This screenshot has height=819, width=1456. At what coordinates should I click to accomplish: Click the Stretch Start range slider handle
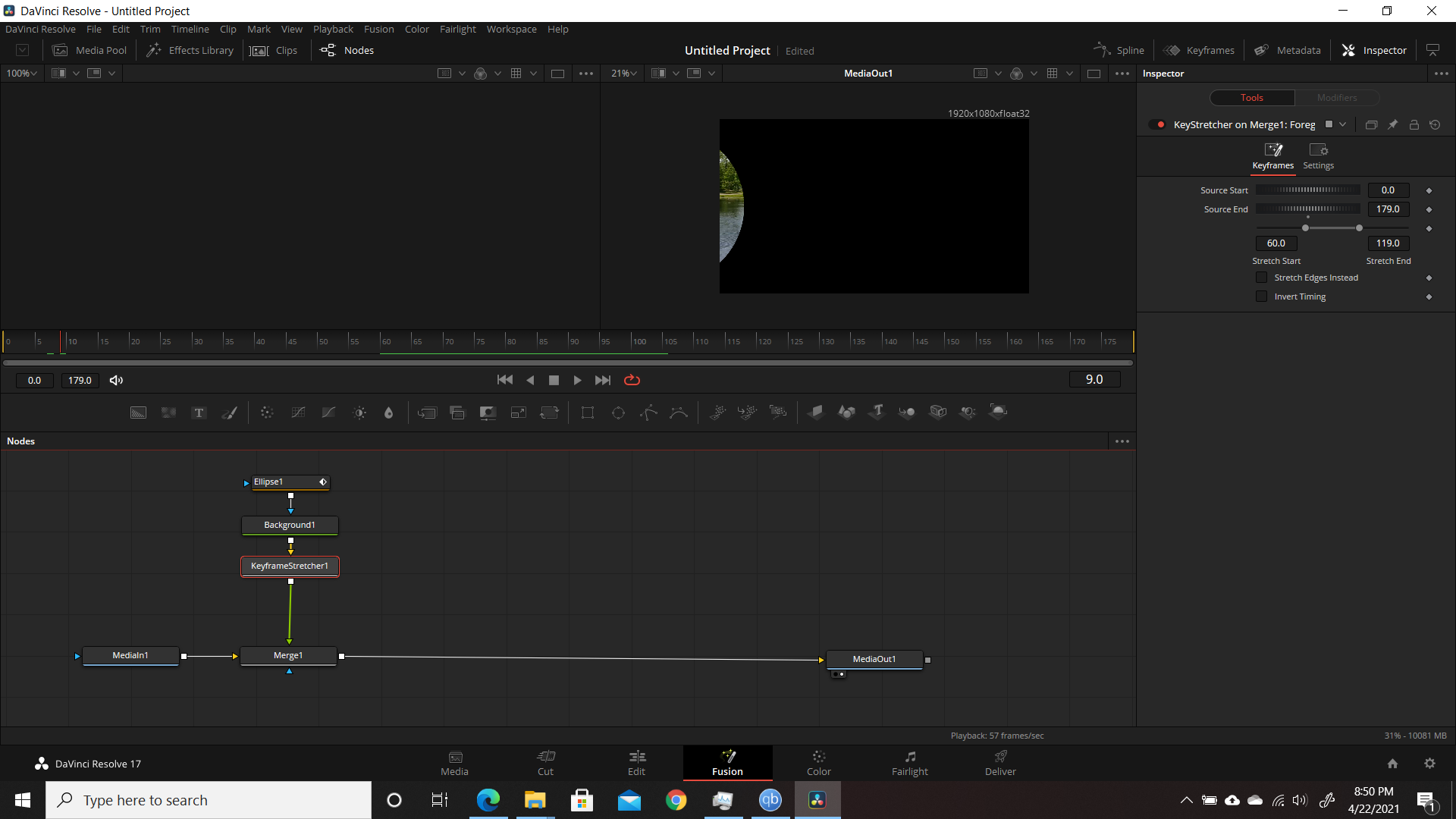click(x=1305, y=228)
